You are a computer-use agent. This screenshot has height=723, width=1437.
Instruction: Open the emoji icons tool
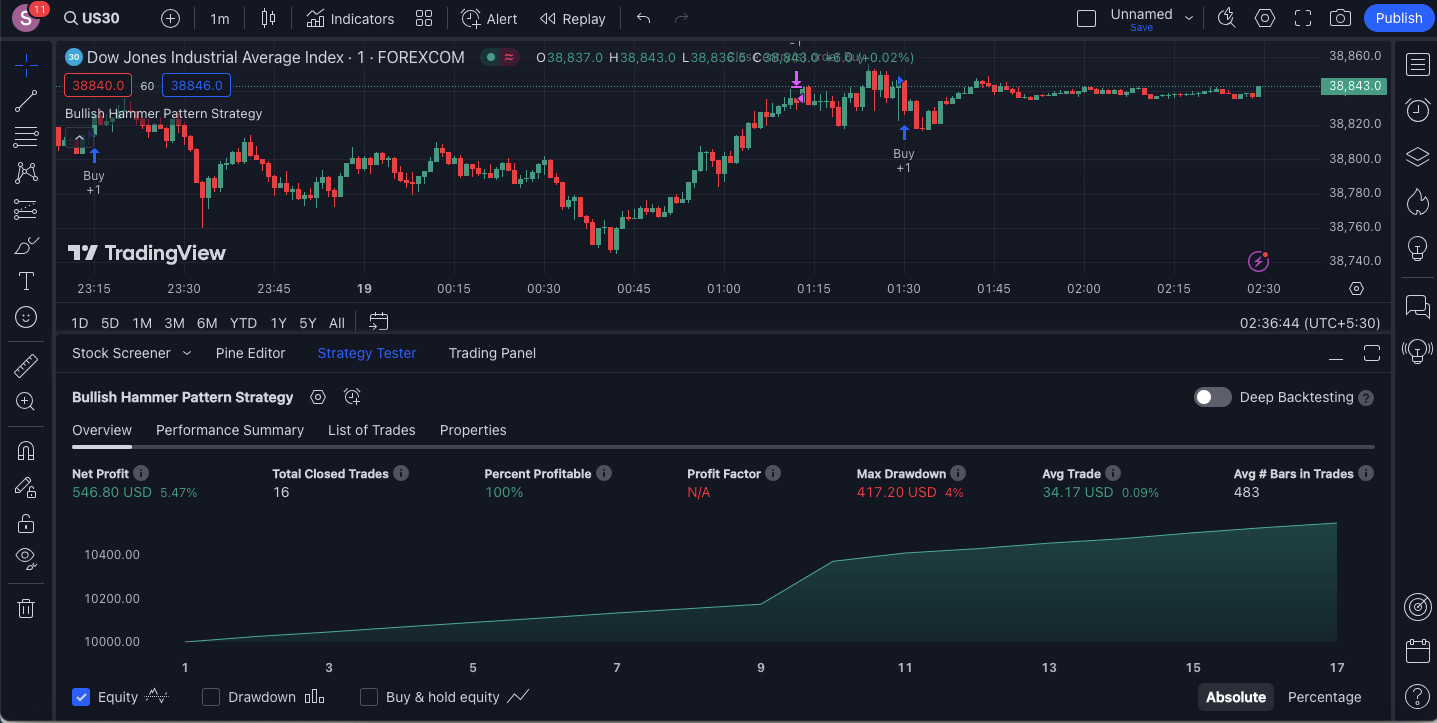[x=26, y=317]
